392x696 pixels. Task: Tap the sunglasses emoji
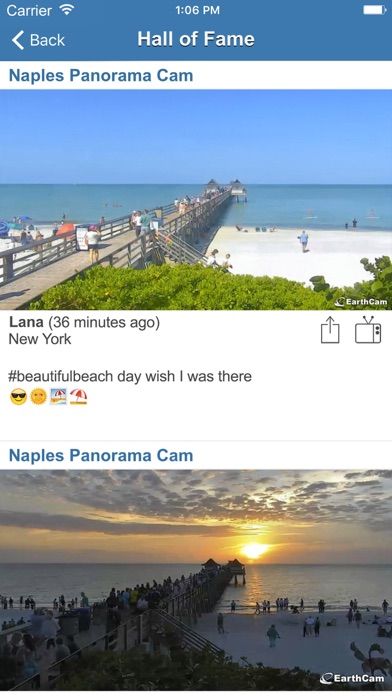tap(18, 396)
